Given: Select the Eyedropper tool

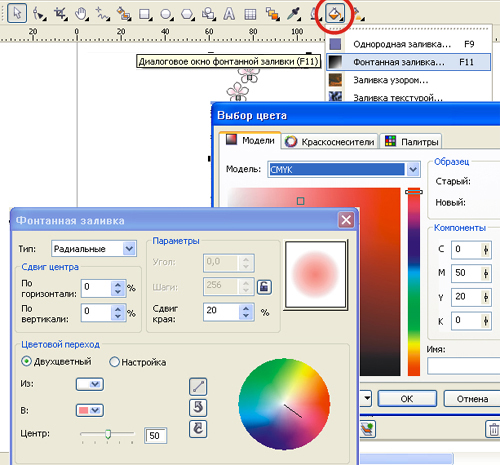Looking at the screenshot, I should click(x=293, y=14).
